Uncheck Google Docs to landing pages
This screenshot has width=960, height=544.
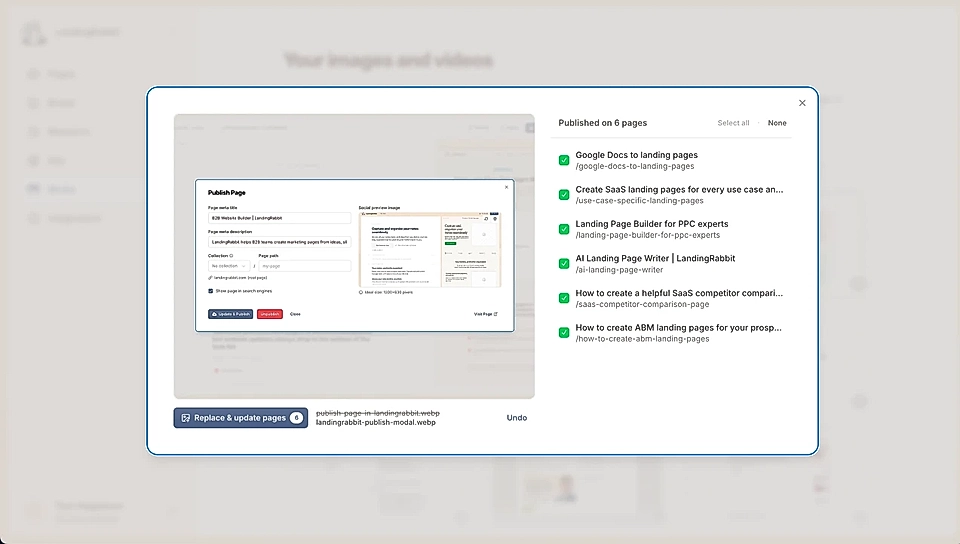[x=564, y=160]
